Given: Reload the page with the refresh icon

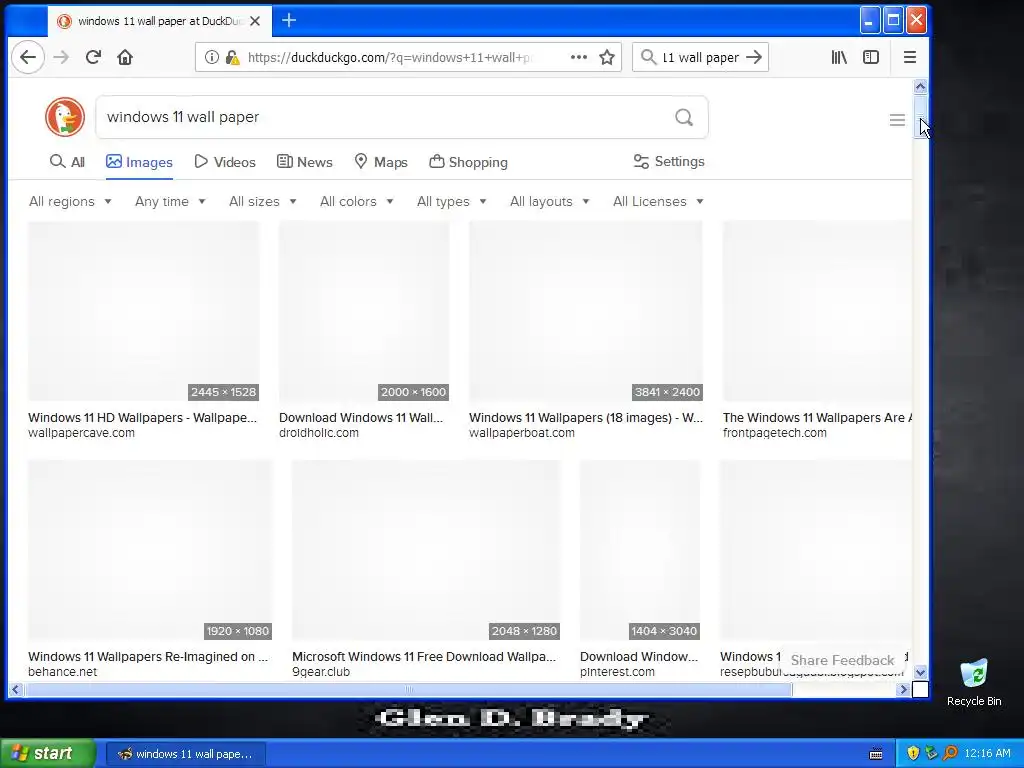Looking at the screenshot, I should [x=93, y=57].
